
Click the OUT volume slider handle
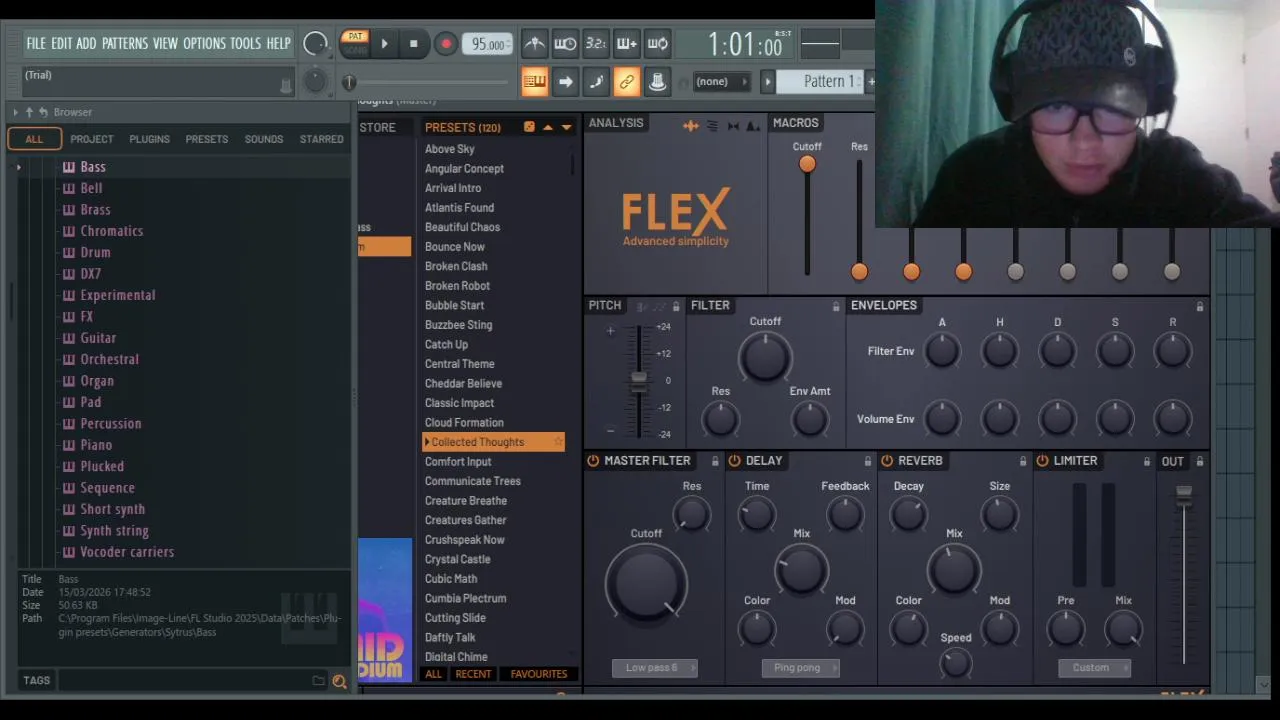tap(1184, 494)
